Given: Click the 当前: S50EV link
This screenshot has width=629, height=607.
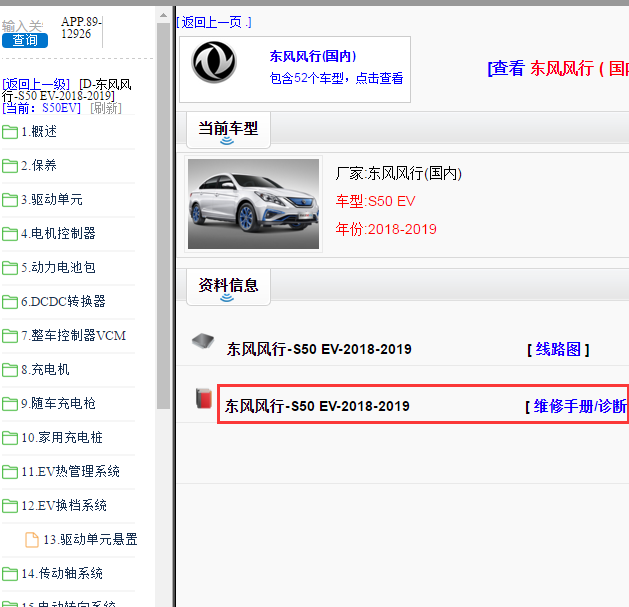Looking at the screenshot, I should 41,108.
